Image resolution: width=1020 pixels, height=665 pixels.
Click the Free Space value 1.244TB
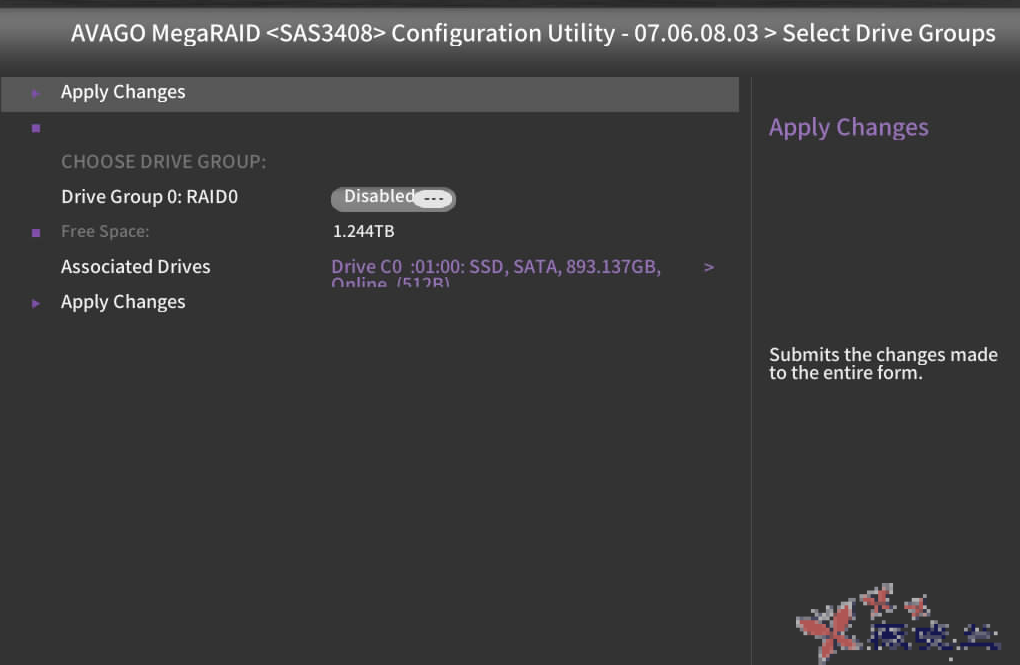coord(364,232)
